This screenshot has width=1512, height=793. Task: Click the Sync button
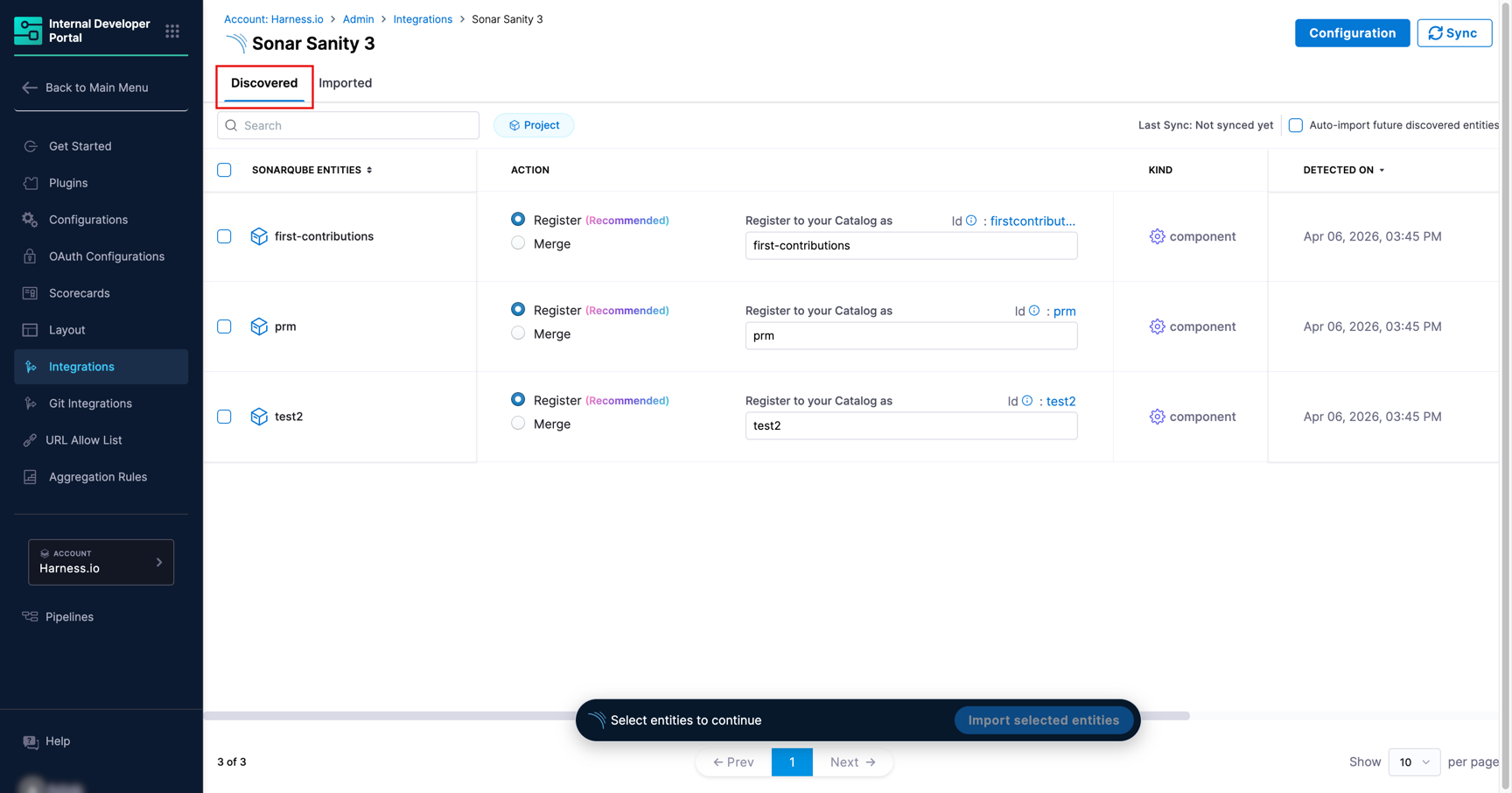pos(1453,33)
